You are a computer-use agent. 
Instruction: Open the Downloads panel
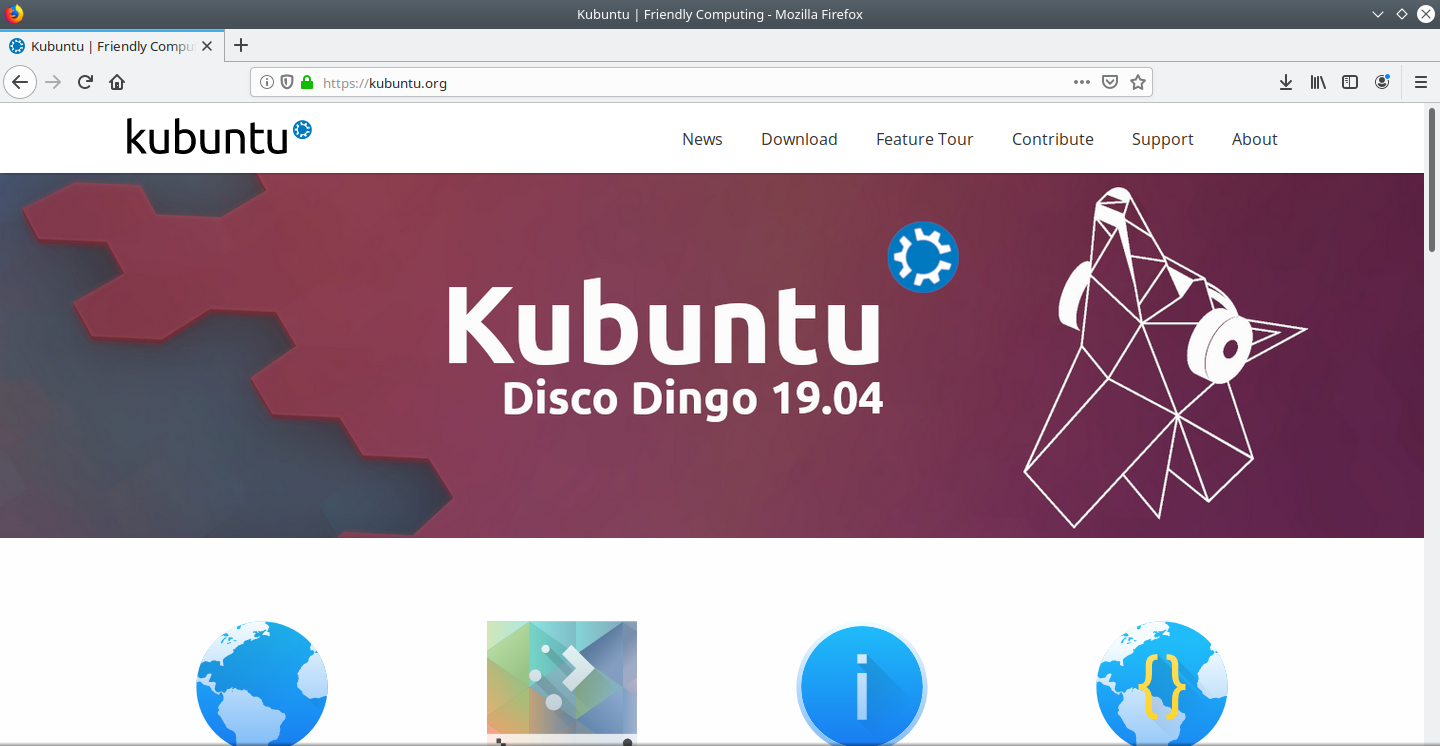tap(1286, 82)
